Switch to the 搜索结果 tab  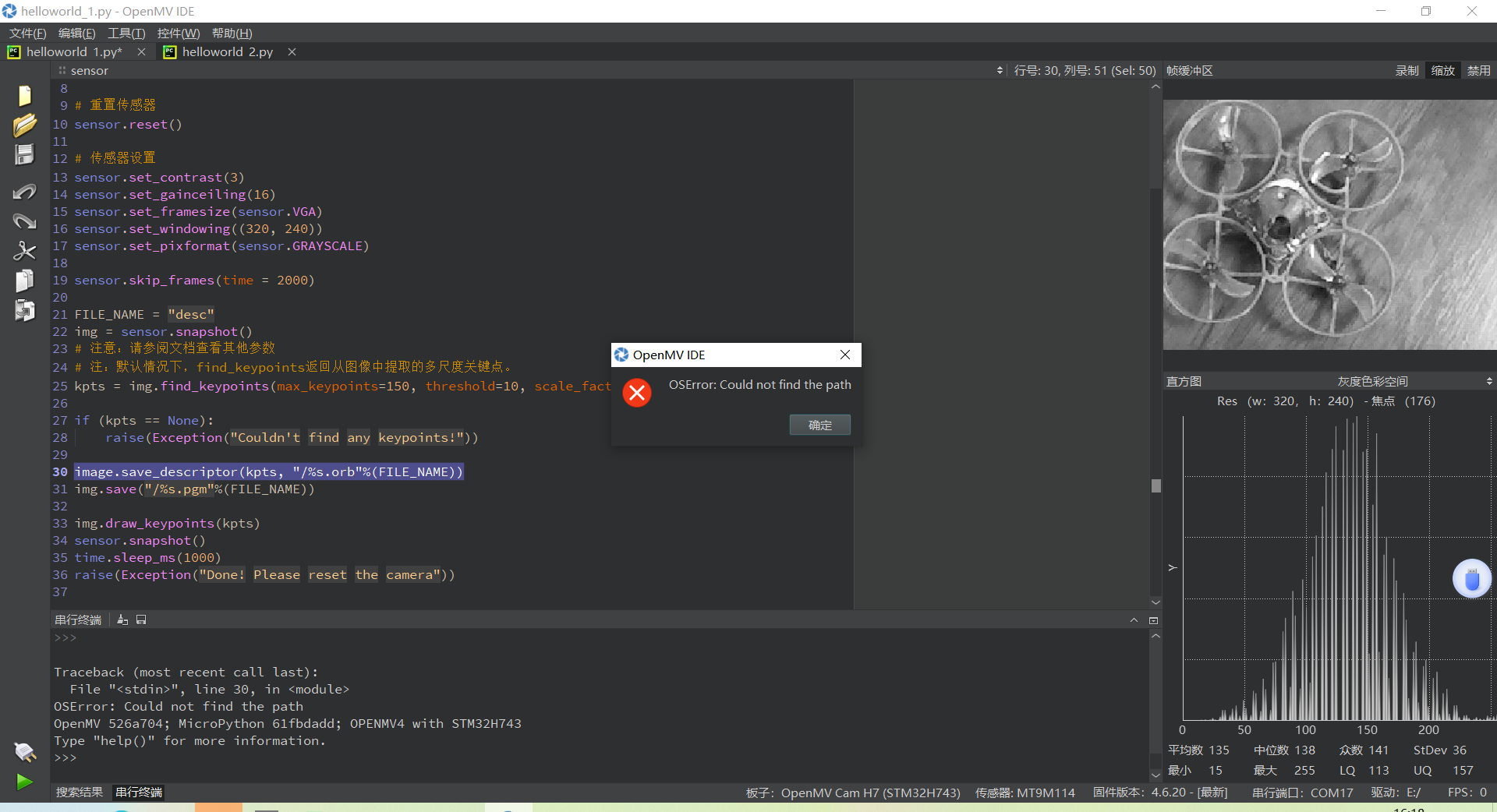[80, 792]
